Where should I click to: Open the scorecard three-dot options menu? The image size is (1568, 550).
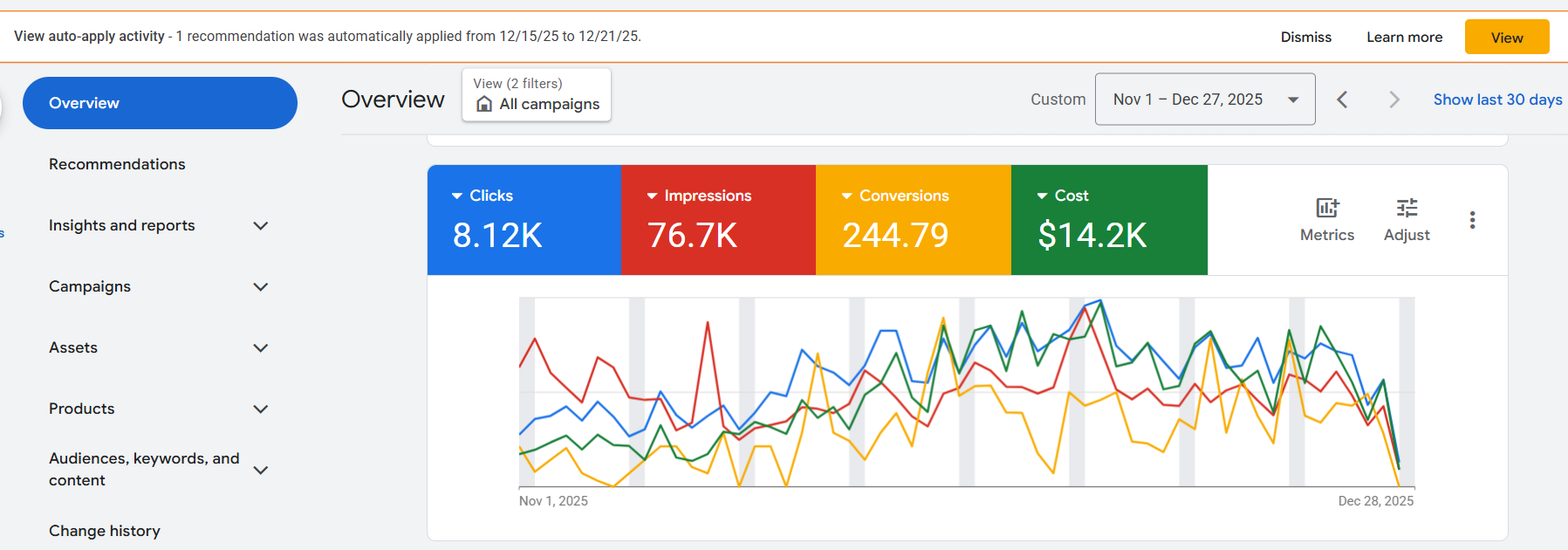click(x=1472, y=220)
